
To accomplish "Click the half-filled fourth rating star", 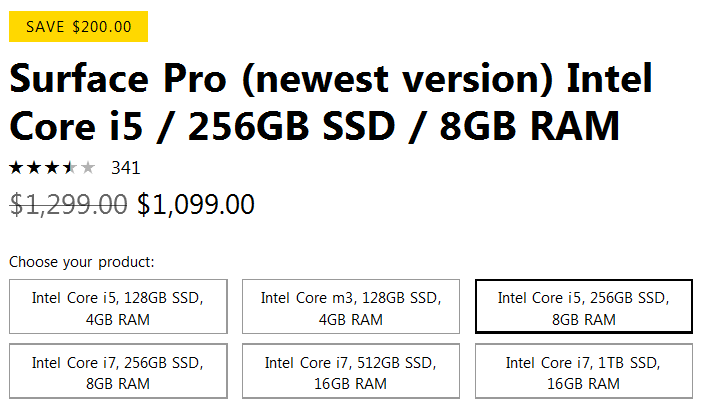I will click(69, 167).
